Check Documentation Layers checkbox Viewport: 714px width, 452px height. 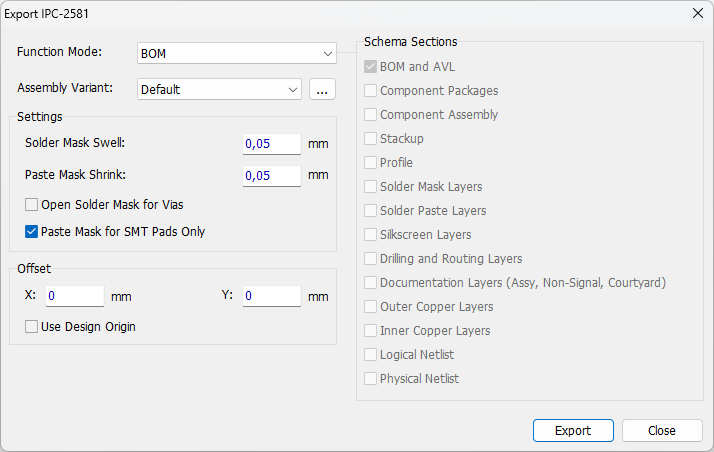[370, 283]
